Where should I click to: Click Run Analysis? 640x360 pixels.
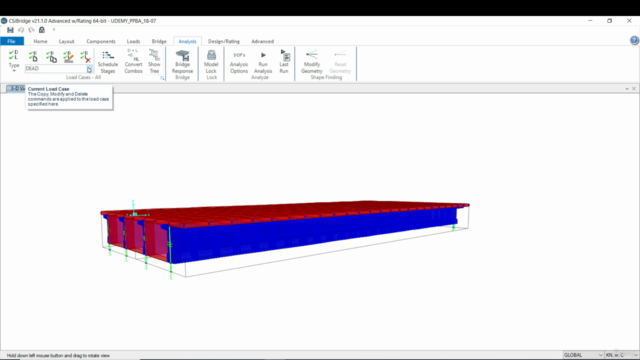click(263, 62)
